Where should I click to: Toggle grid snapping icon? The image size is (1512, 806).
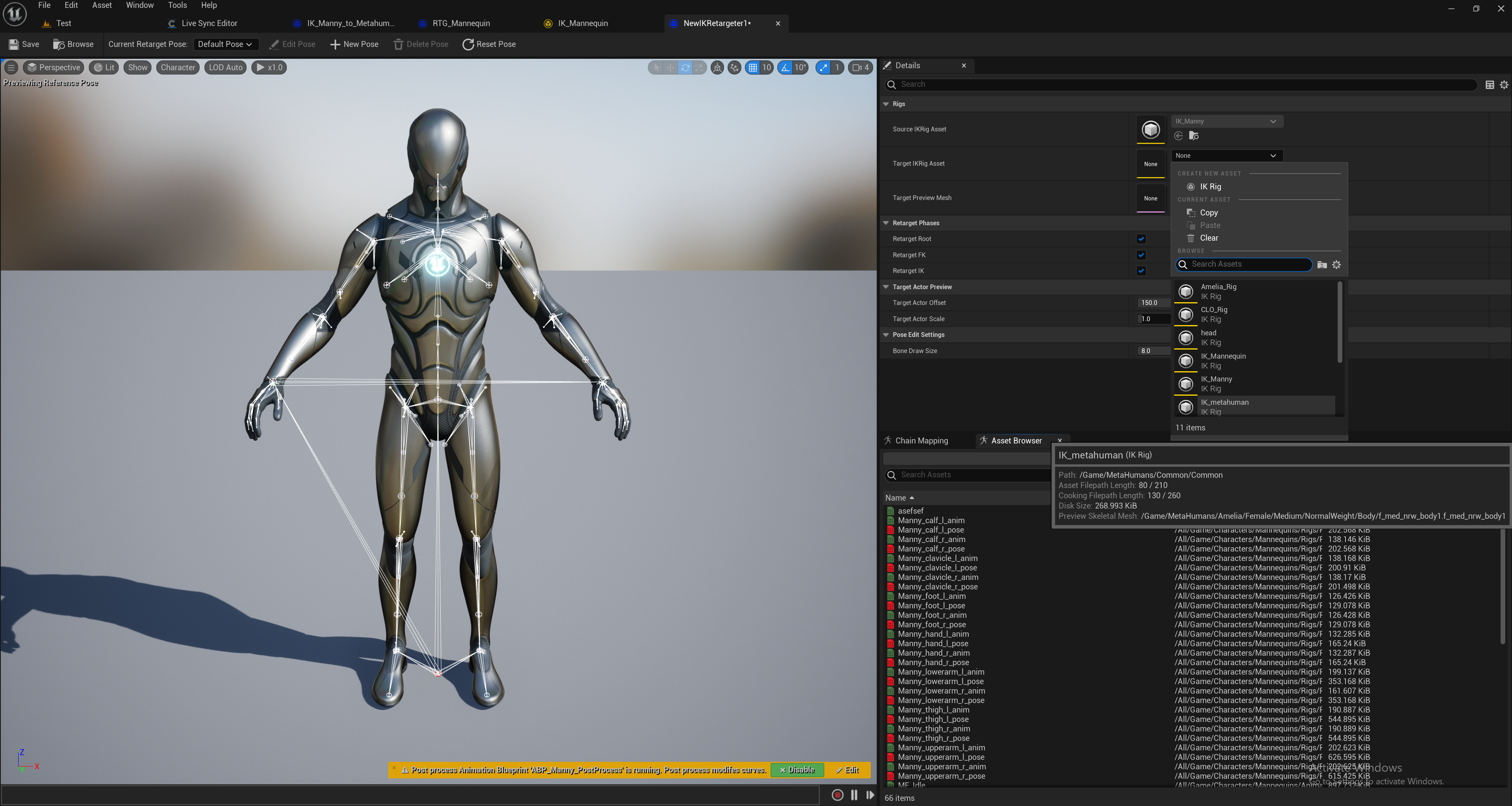point(752,67)
